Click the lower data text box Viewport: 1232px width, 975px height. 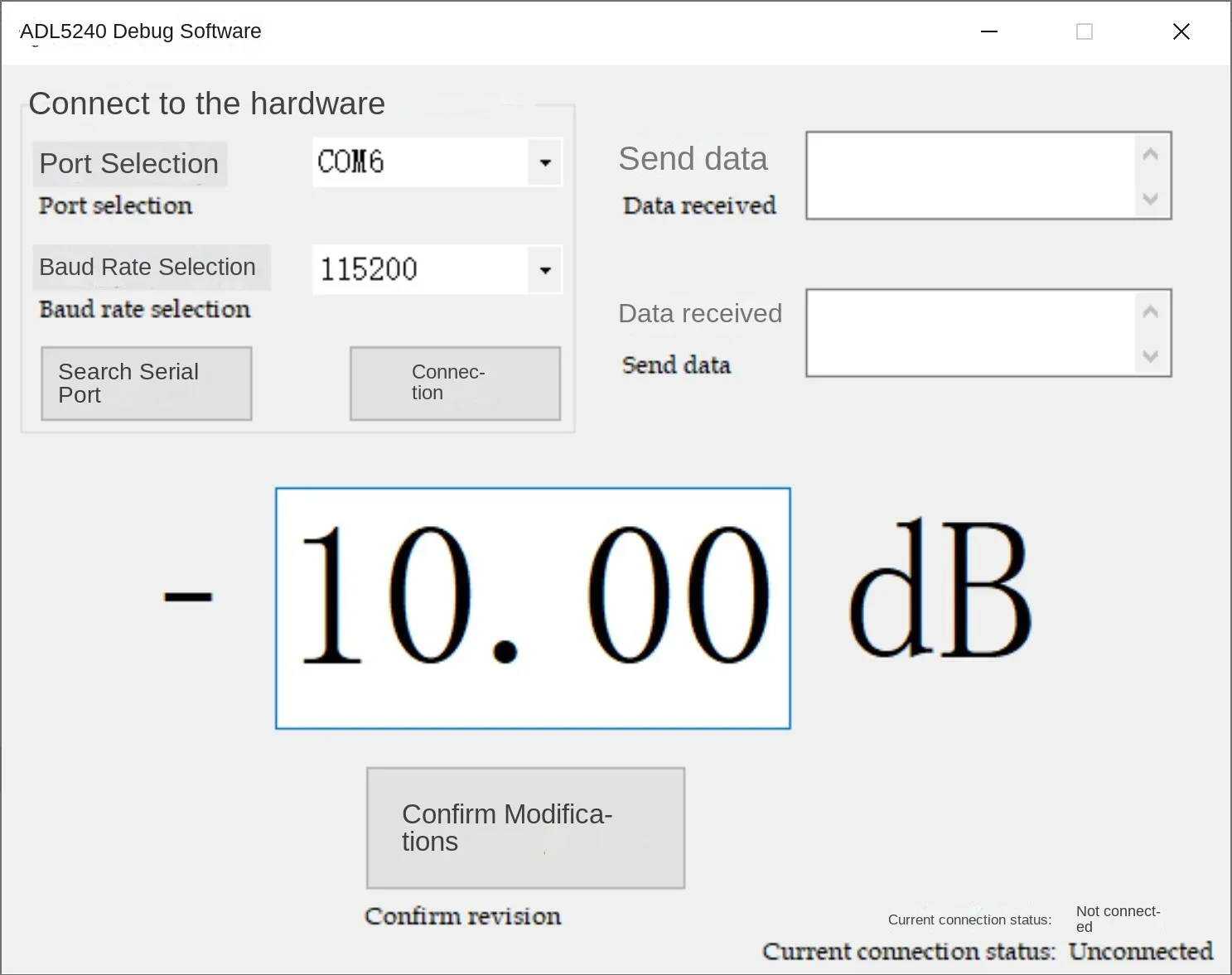click(x=988, y=333)
